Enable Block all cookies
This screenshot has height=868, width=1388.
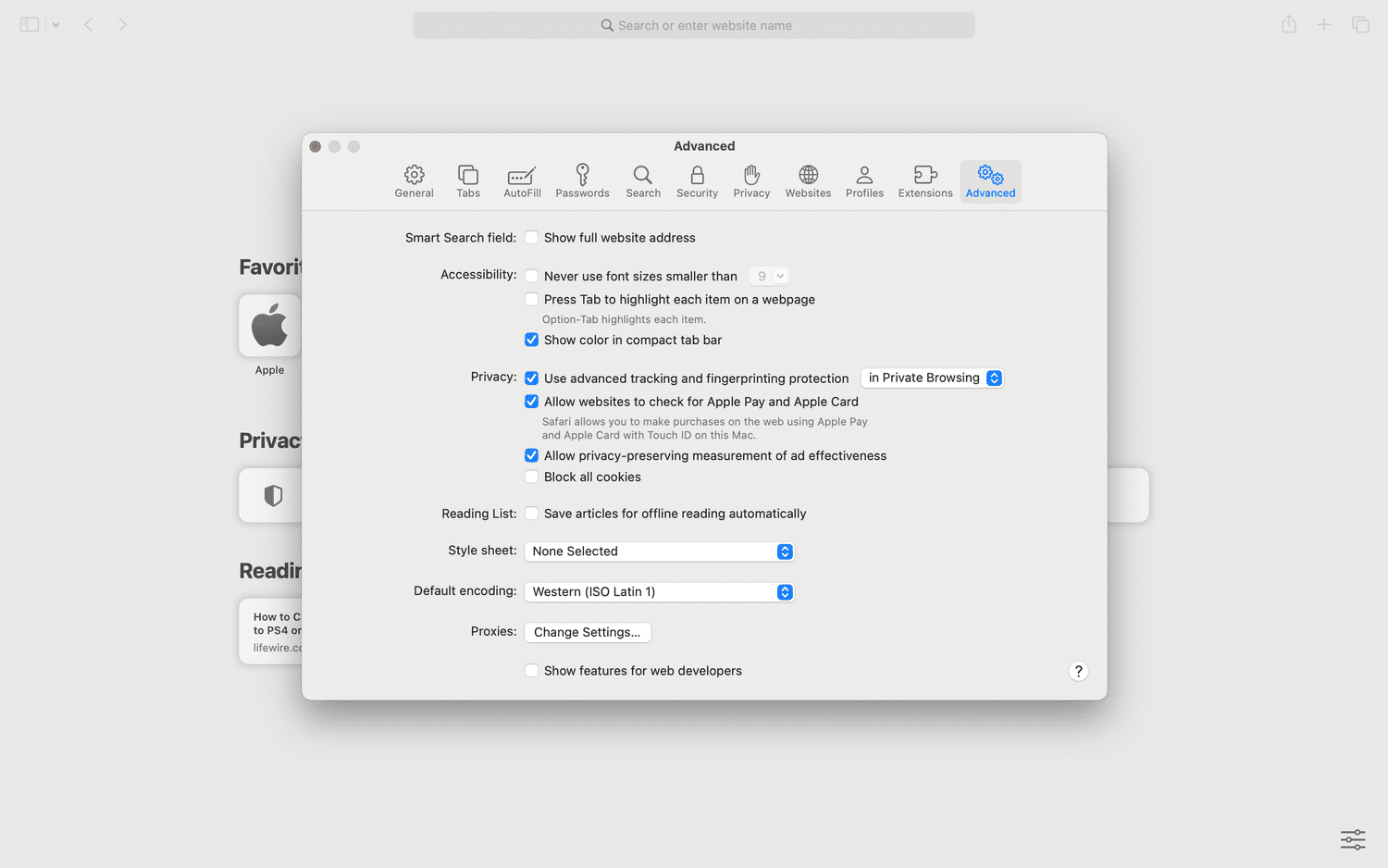coord(531,477)
